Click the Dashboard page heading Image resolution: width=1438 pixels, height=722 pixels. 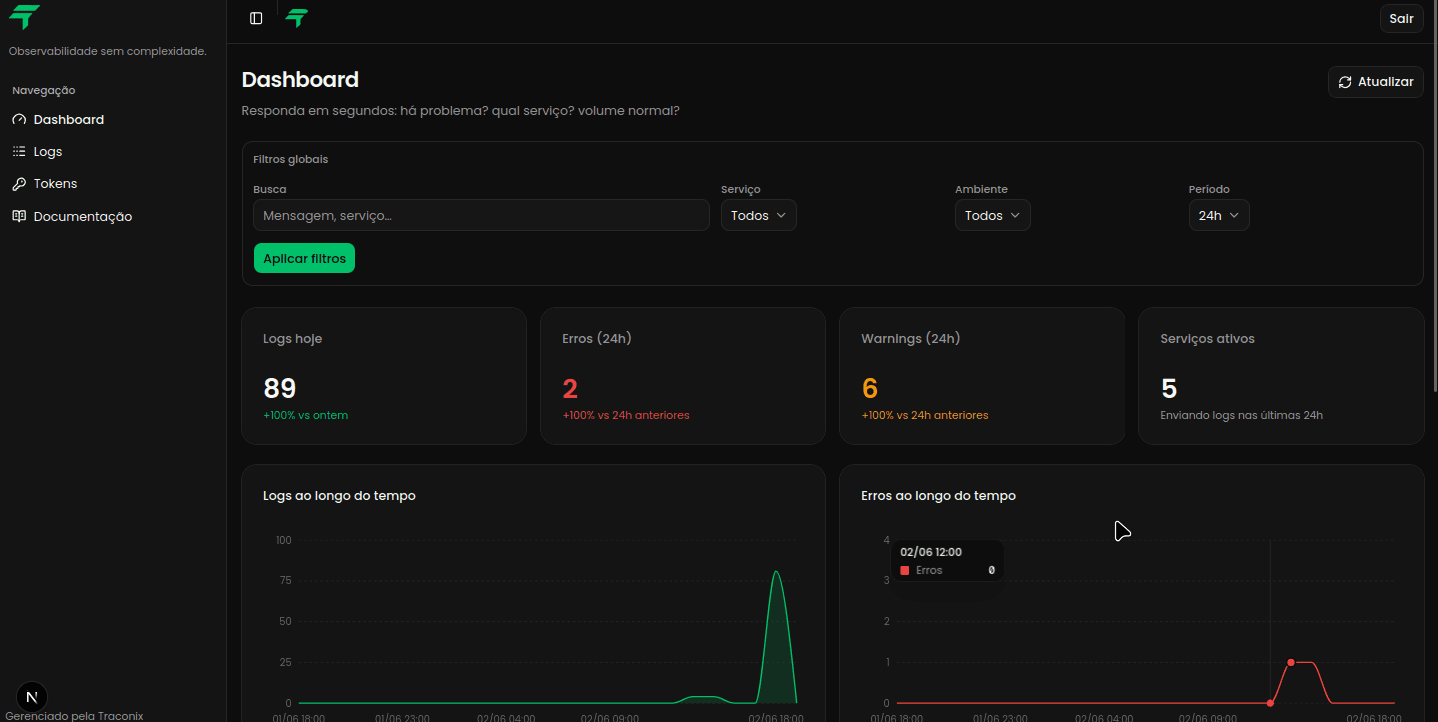click(300, 80)
